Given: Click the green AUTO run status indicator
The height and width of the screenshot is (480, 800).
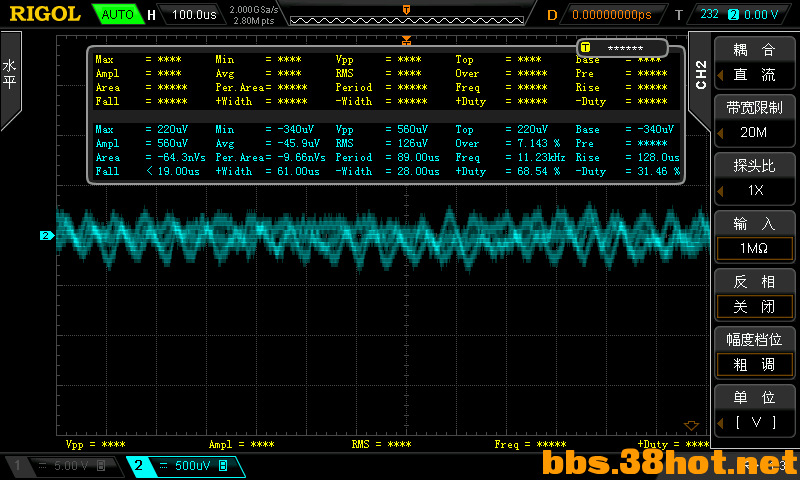Looking at the screenshot, I should pyautogui.click(x=117, y=14).
